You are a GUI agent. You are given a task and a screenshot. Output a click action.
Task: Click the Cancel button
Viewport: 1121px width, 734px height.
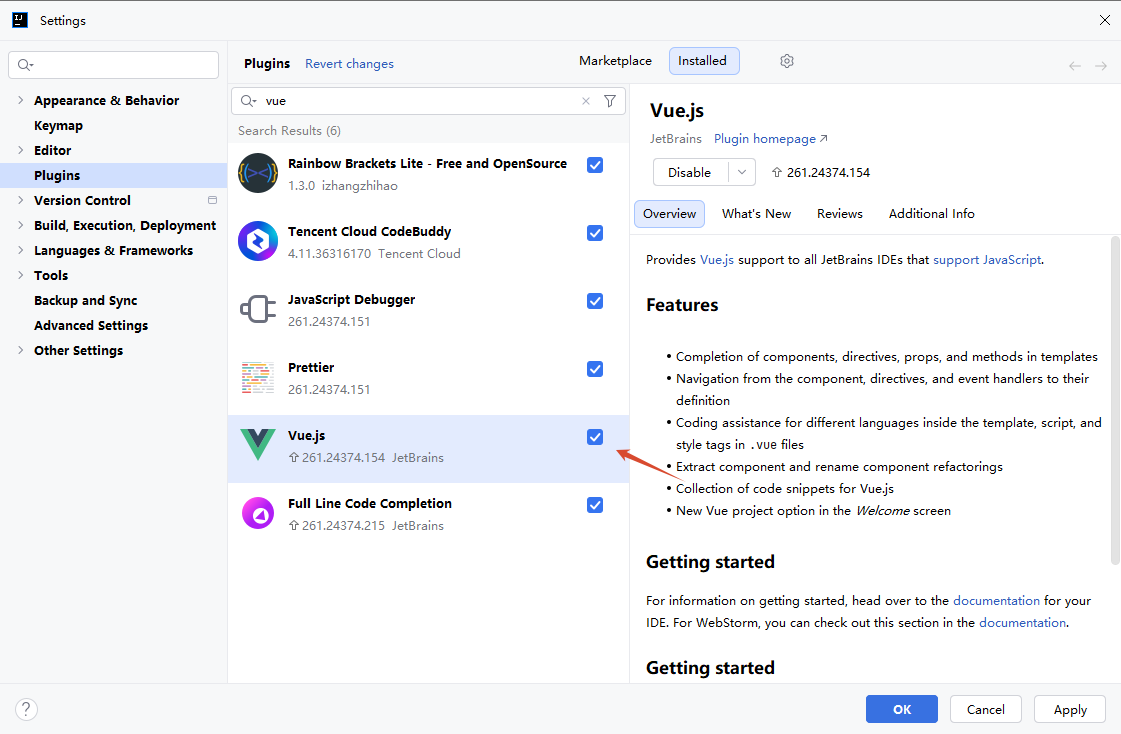coord(985,709)
